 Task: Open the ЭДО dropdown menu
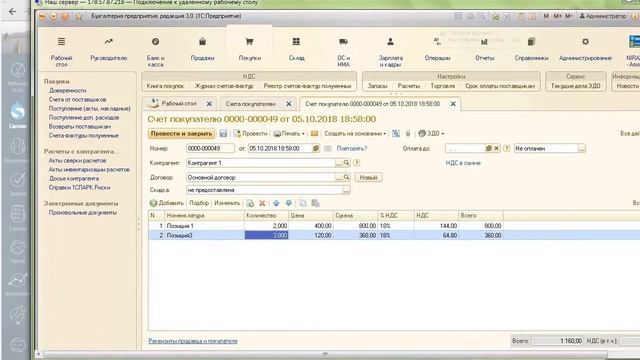pyautogui.click(x=431, y=133)
